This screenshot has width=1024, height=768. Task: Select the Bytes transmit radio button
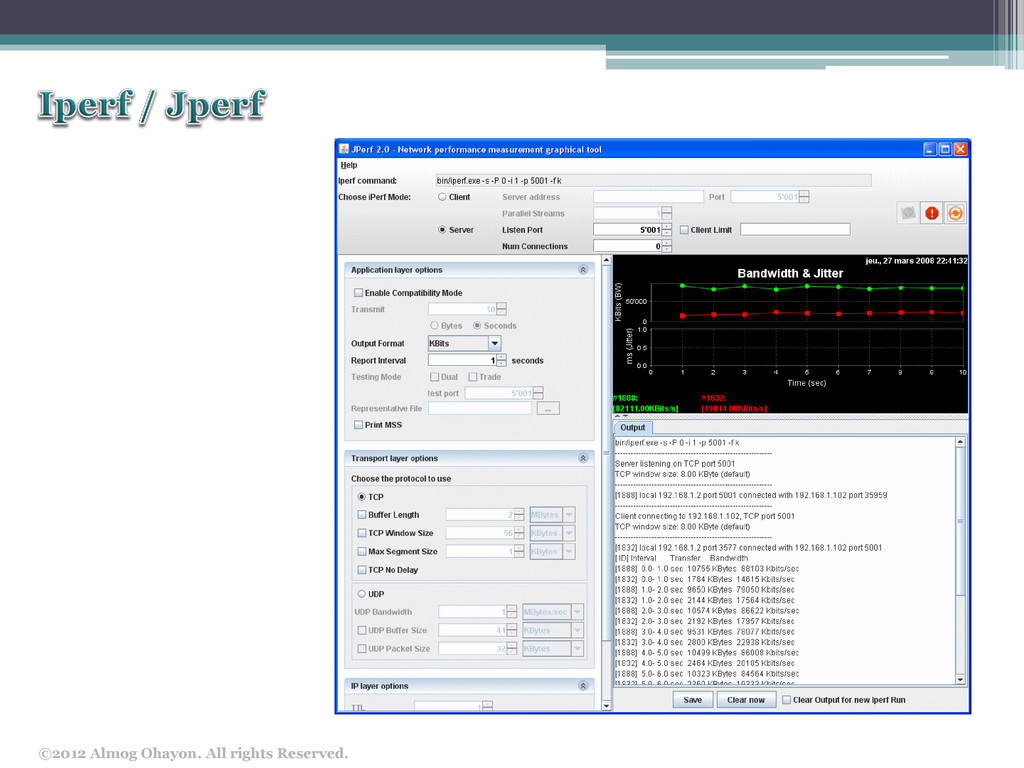(x=434, y=325)
